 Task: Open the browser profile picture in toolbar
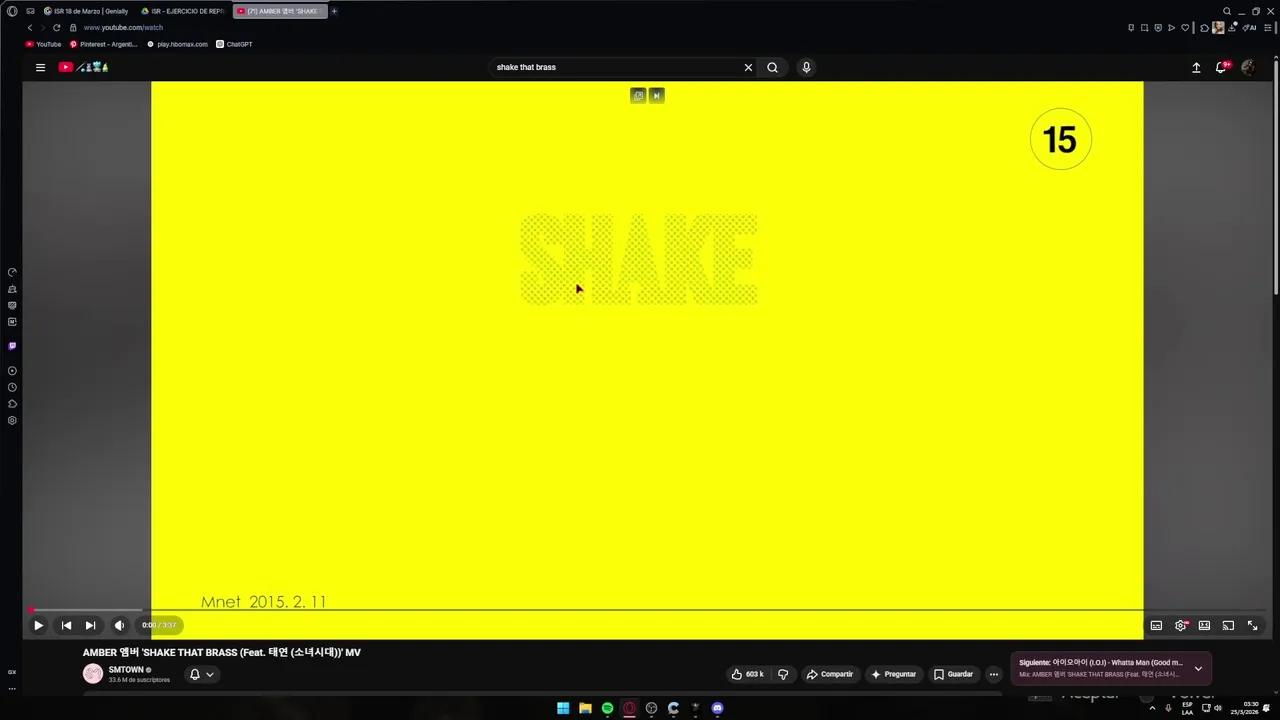[x=1218, y=28]
